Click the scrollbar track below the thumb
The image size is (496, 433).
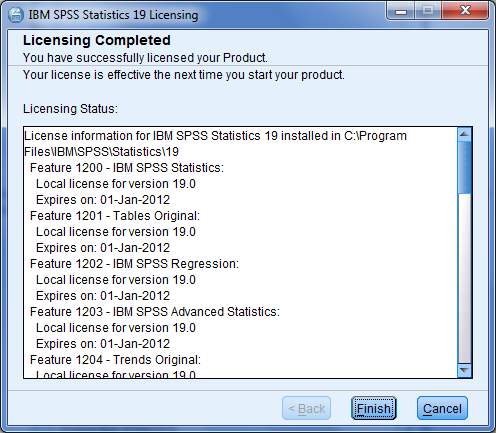point(464,278)
